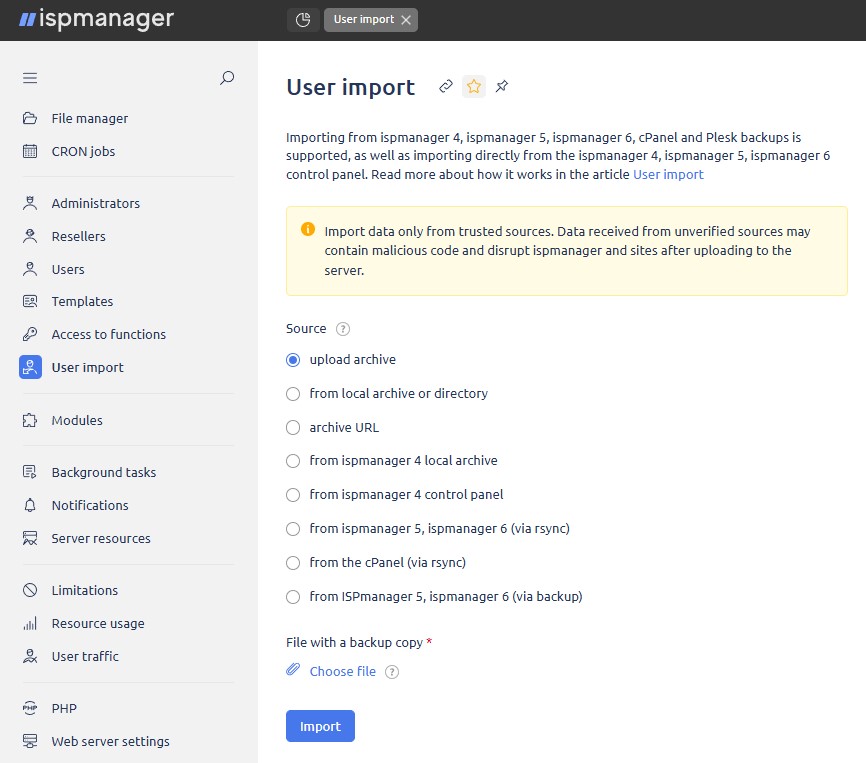This screenshot has height=763, width=866.
Task: Click the Templates icon
Action: point(30,301)
